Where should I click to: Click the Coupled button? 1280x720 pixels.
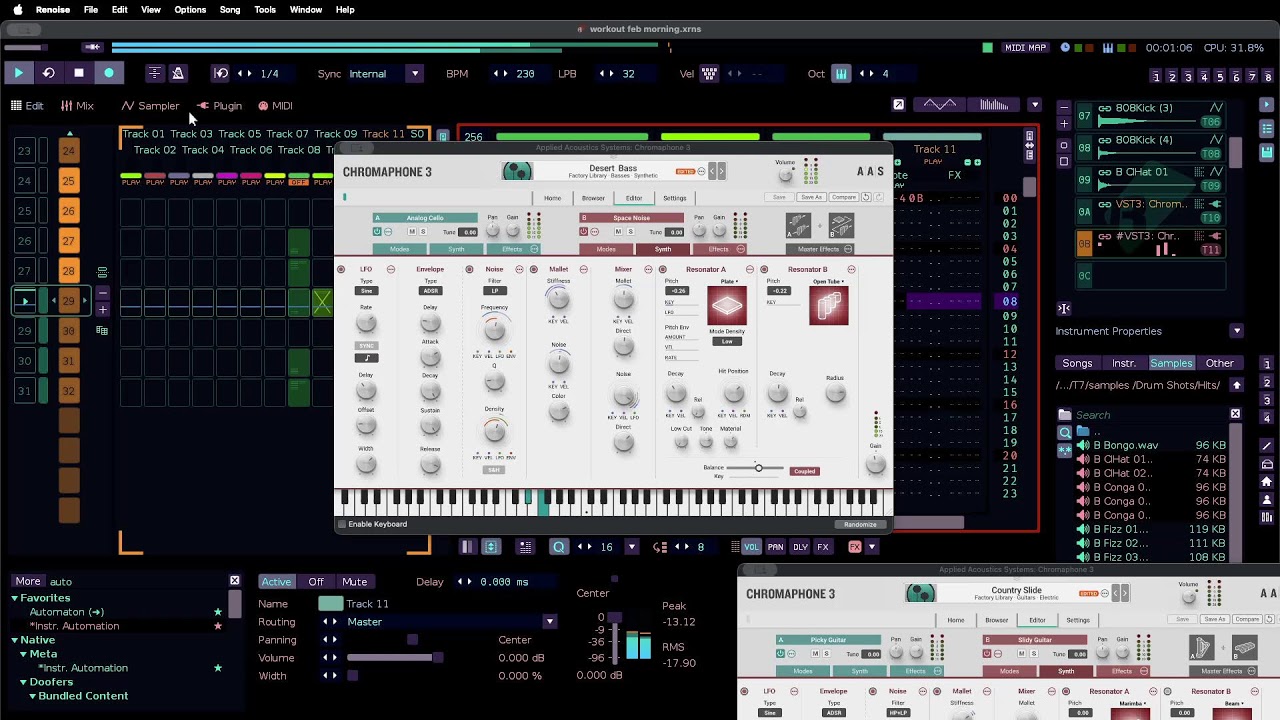[x=804, y=471]
